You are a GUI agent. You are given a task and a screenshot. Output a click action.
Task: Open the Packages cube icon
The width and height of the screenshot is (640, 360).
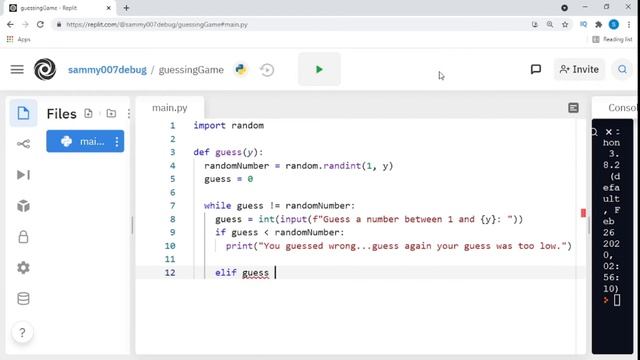[x=23, y=206]
